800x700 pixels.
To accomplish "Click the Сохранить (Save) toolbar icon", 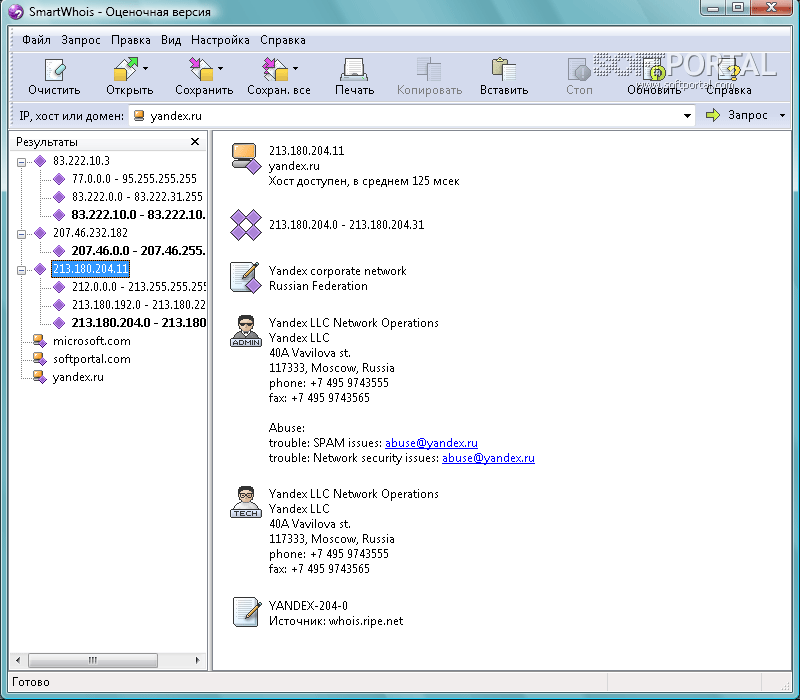I will pyautogui.click(x=201, y=69).
